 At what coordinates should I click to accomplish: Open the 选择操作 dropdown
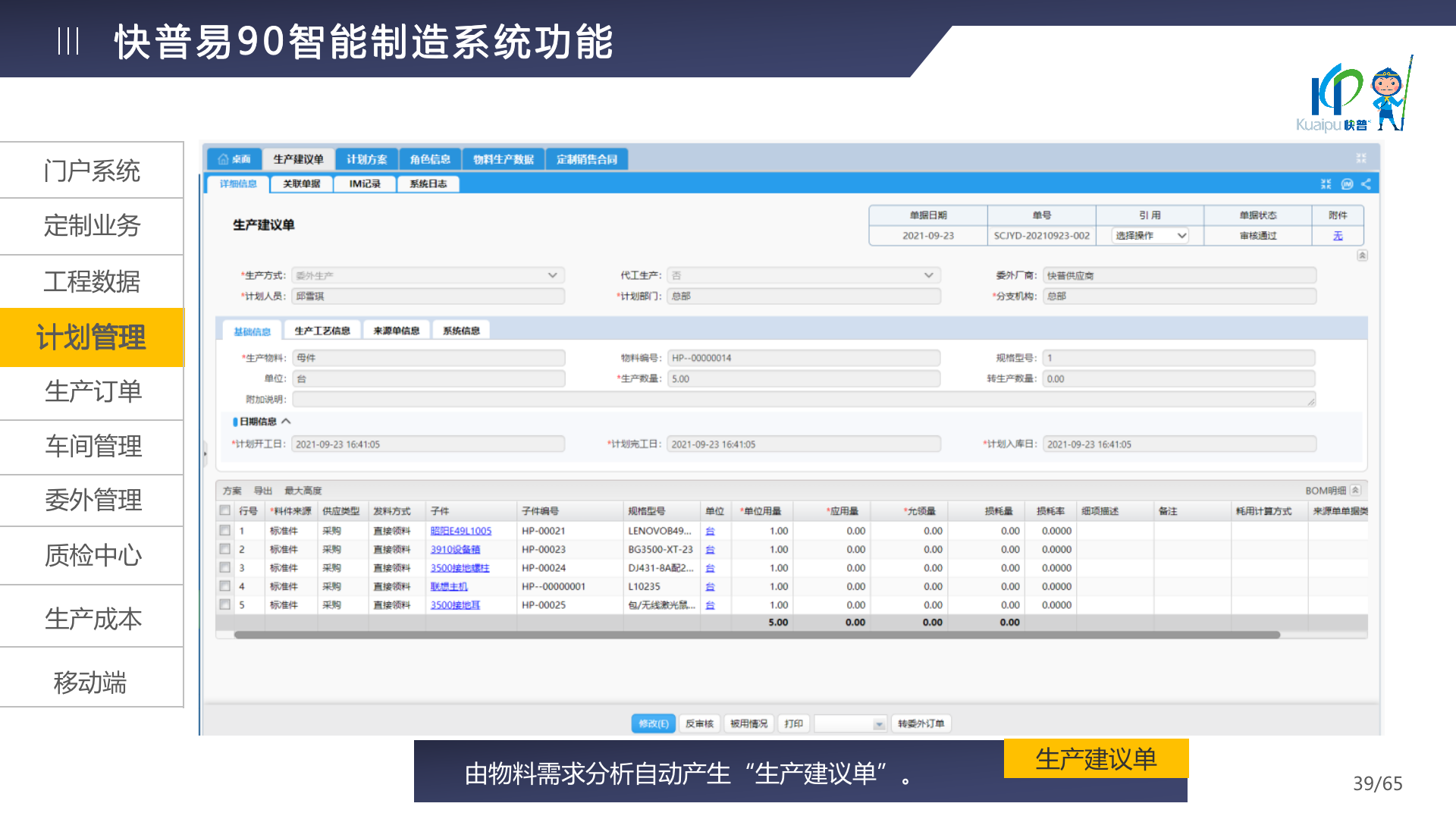tap(1150, 236)
